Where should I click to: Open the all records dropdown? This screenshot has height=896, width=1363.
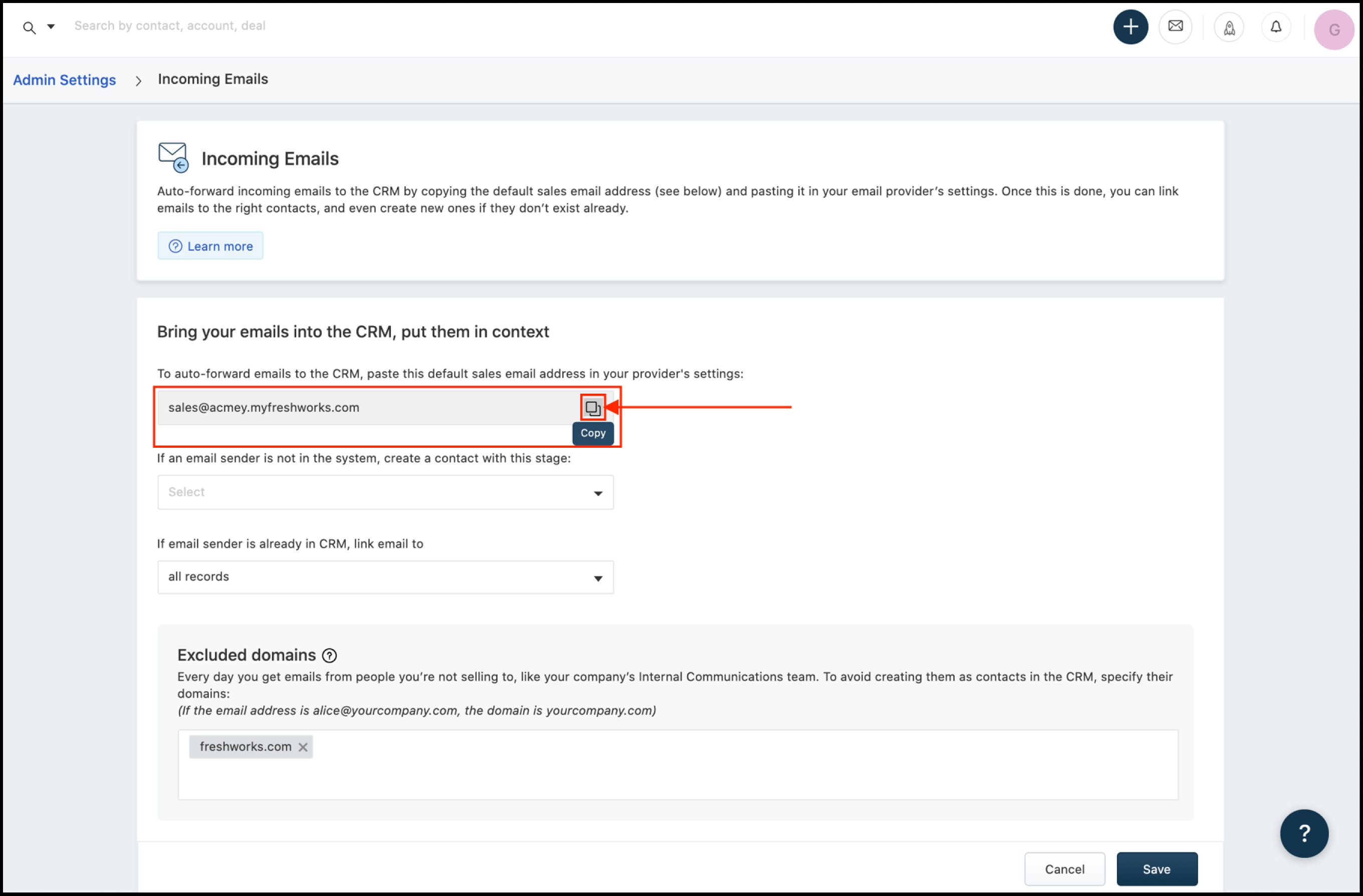[x=385, y=577]
